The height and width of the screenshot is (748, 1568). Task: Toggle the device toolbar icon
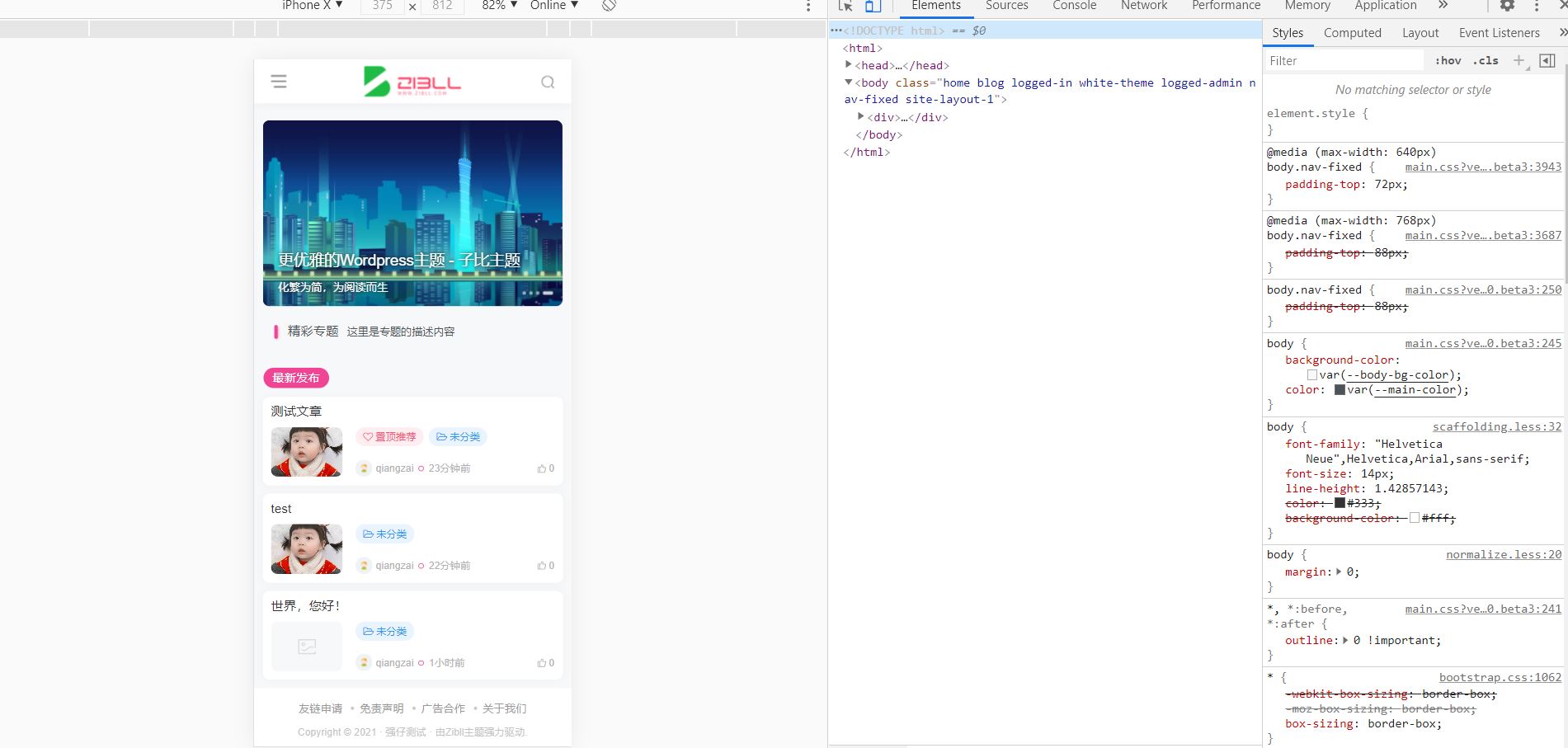tap(873, 6)
